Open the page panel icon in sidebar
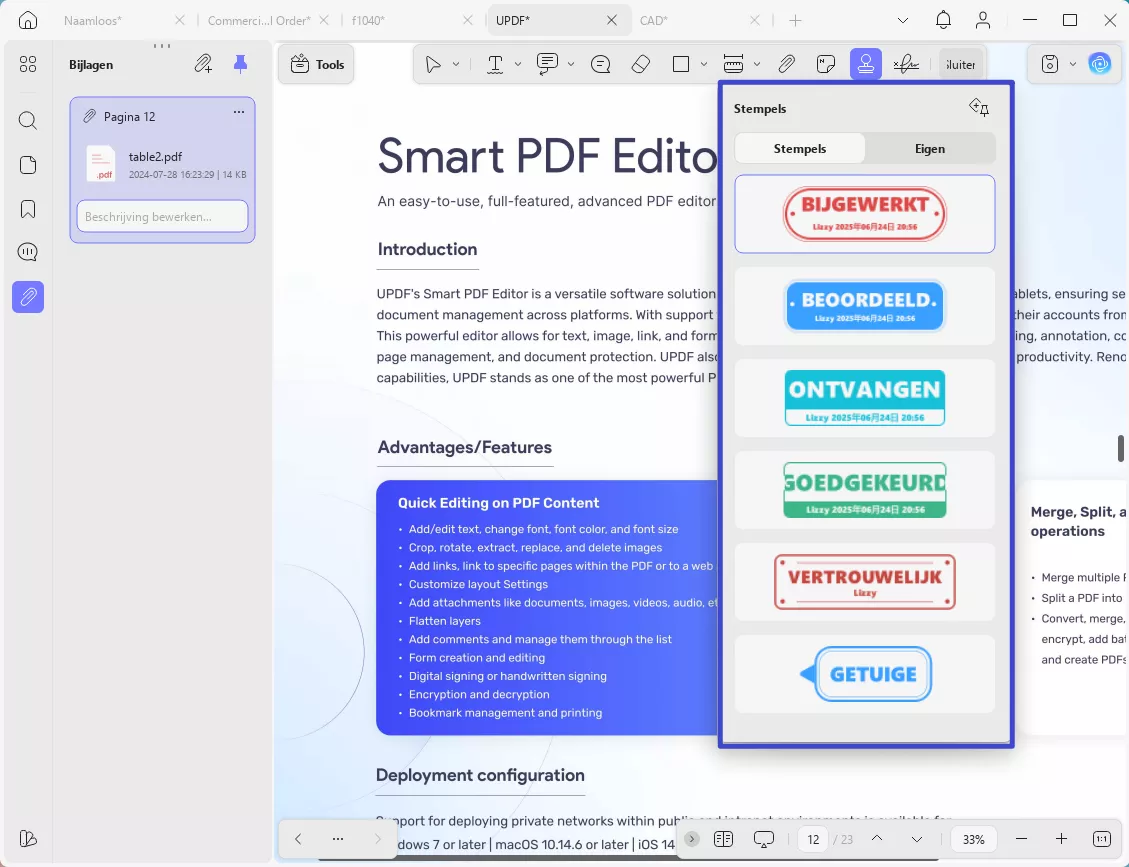This screenshot has width=1129, height=867. (x=27, y=165)
